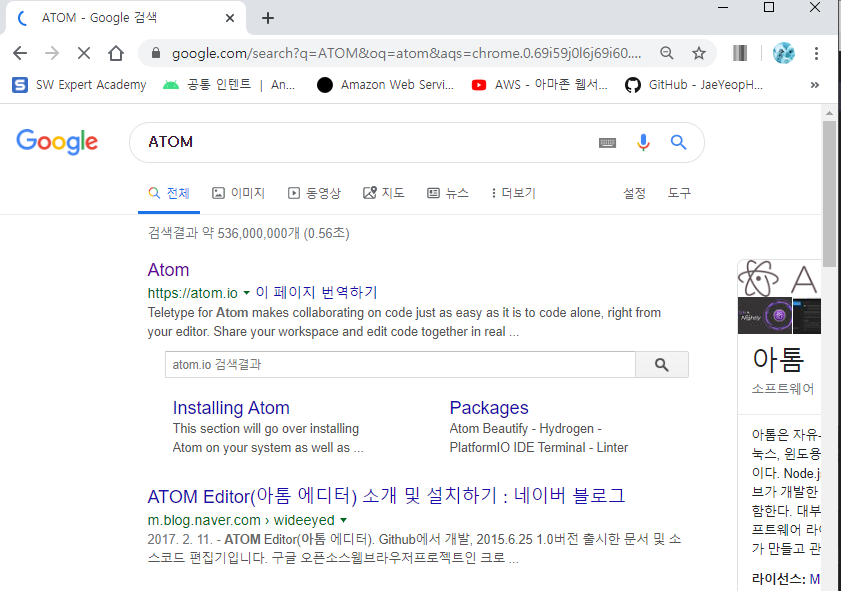Click the atom.io 검색결과 input field
Viewport: 841px width, 591px height.
(400, 365)
